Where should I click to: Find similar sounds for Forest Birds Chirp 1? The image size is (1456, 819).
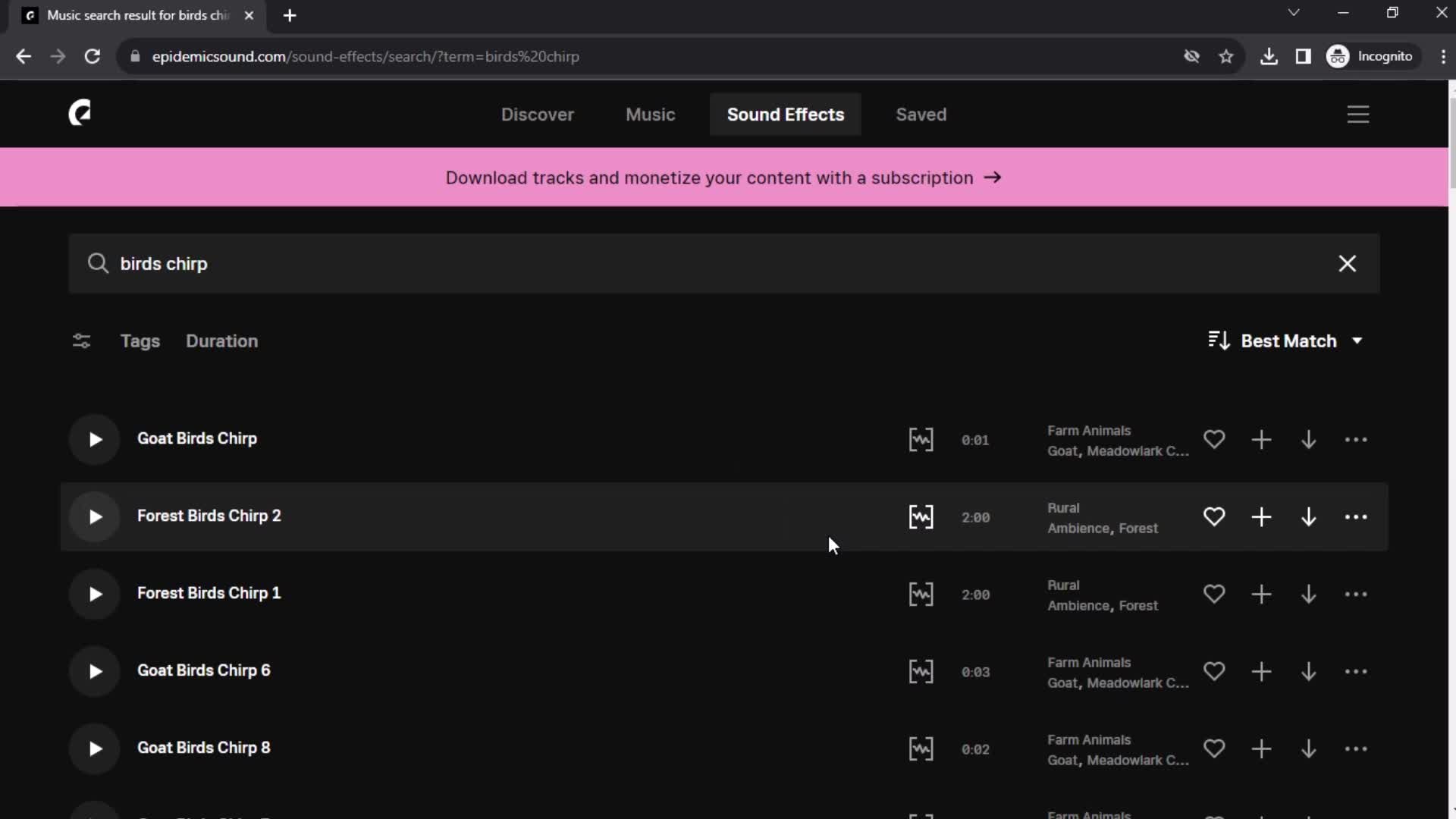point(921,595)
